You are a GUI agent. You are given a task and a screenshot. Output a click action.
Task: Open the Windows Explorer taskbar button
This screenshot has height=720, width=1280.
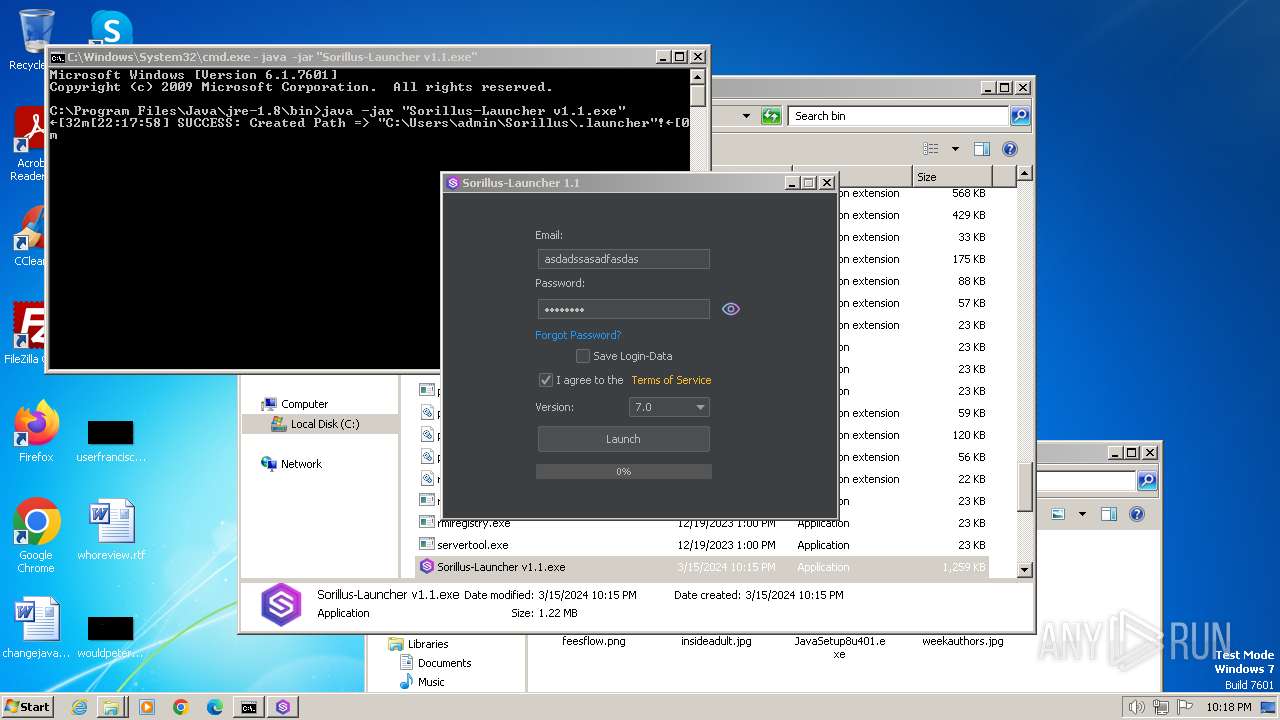111,707
